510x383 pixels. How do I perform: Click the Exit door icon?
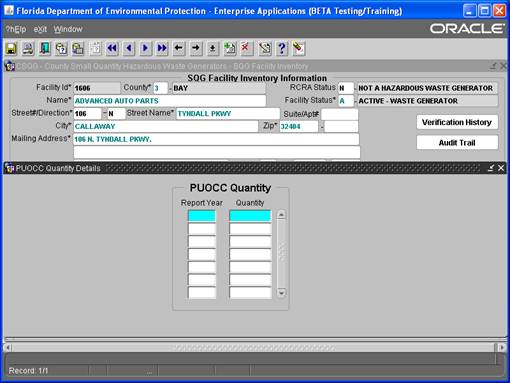pyautogui.click(x=45, y=49)
